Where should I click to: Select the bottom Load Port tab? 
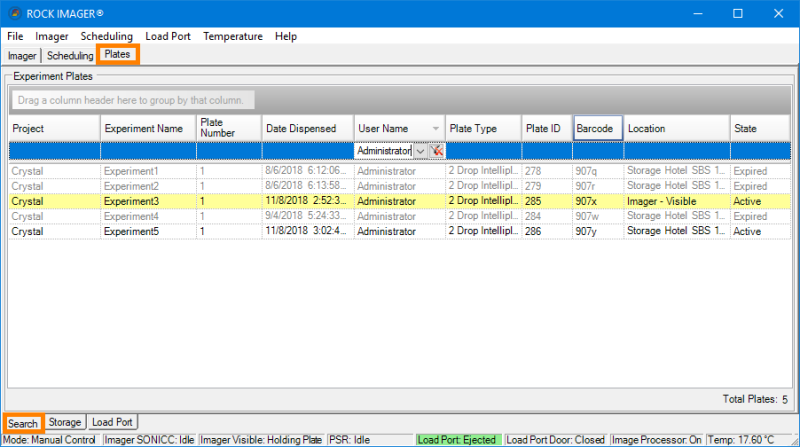click(112, 423)
